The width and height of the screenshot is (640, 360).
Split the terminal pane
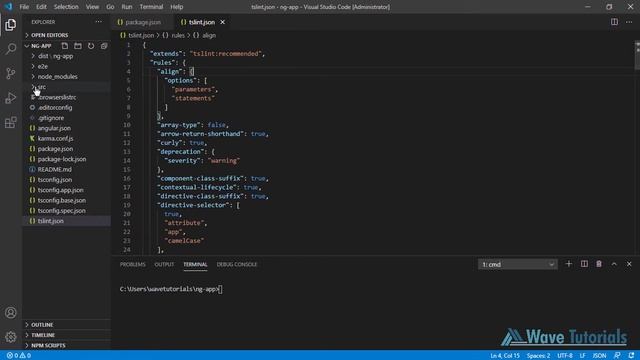pyautogui.click(x=584, y=264)
